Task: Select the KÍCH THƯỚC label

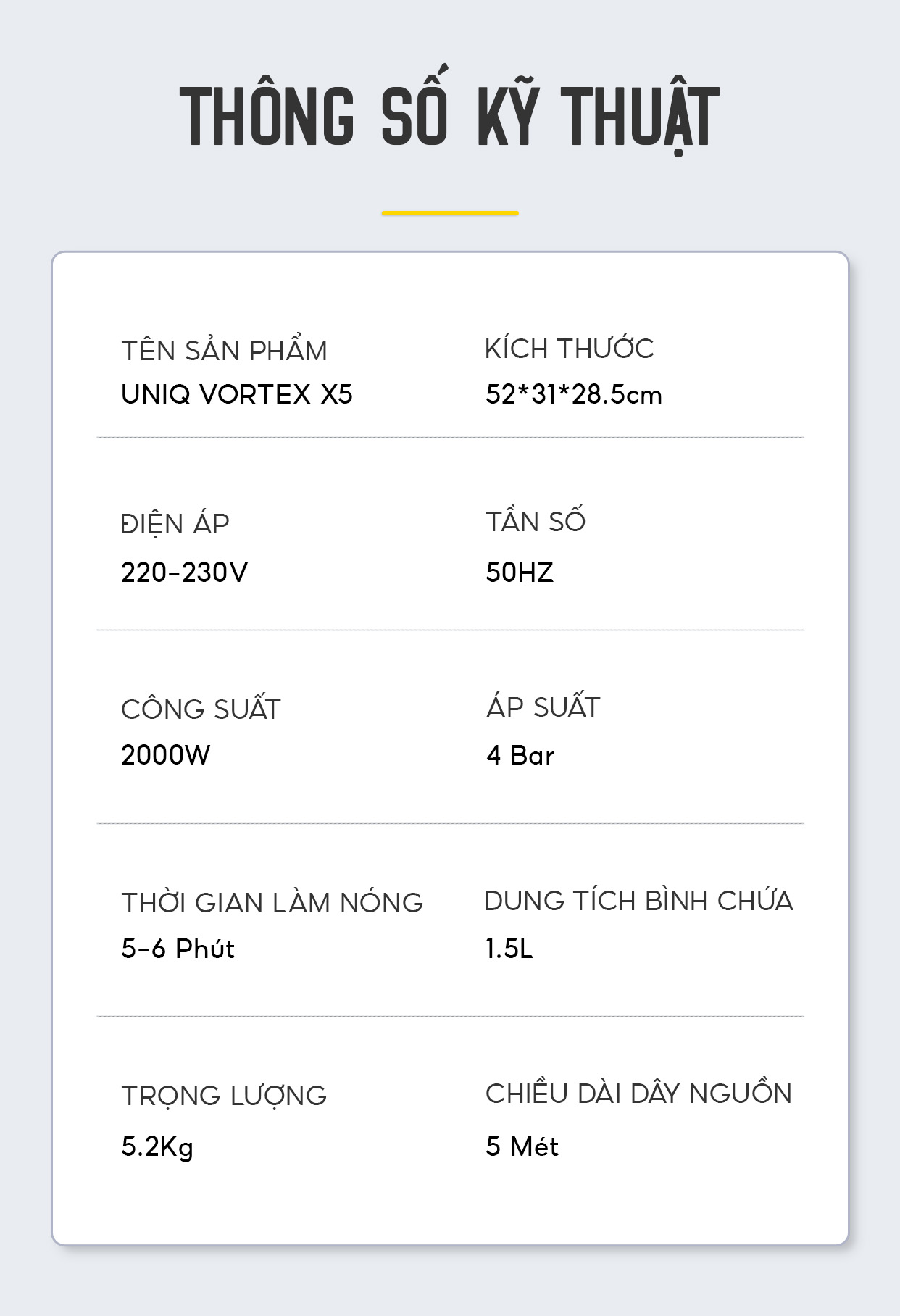Action: (570, 347)
